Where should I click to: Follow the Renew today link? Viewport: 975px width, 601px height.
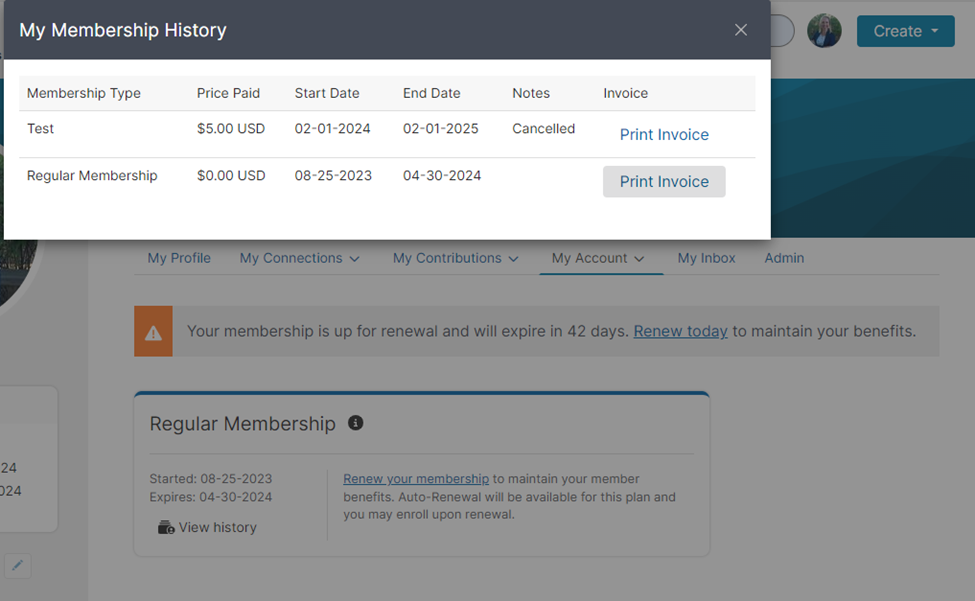(x=680, y=331)
